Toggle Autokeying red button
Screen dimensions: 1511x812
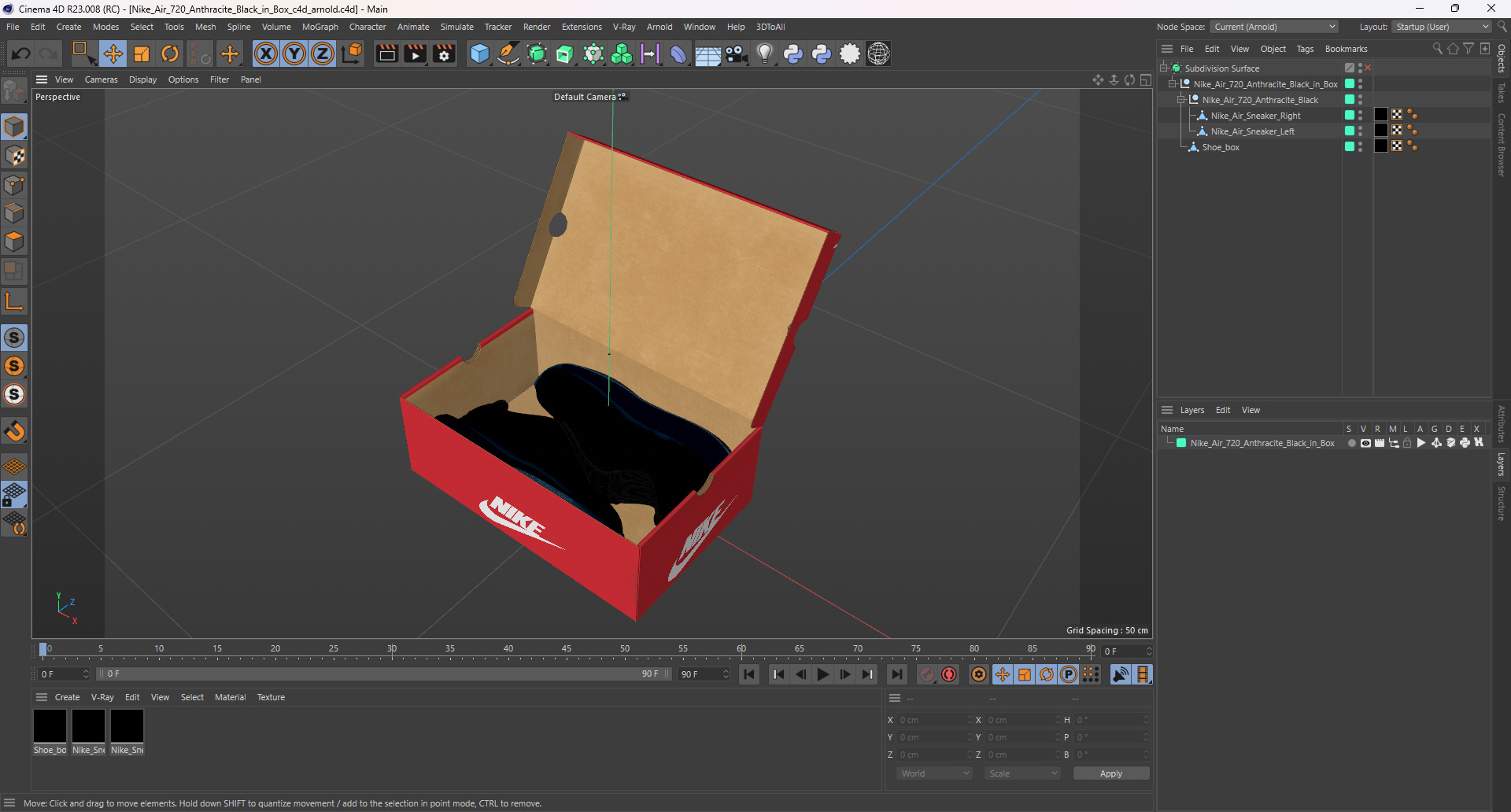[949, 674]
